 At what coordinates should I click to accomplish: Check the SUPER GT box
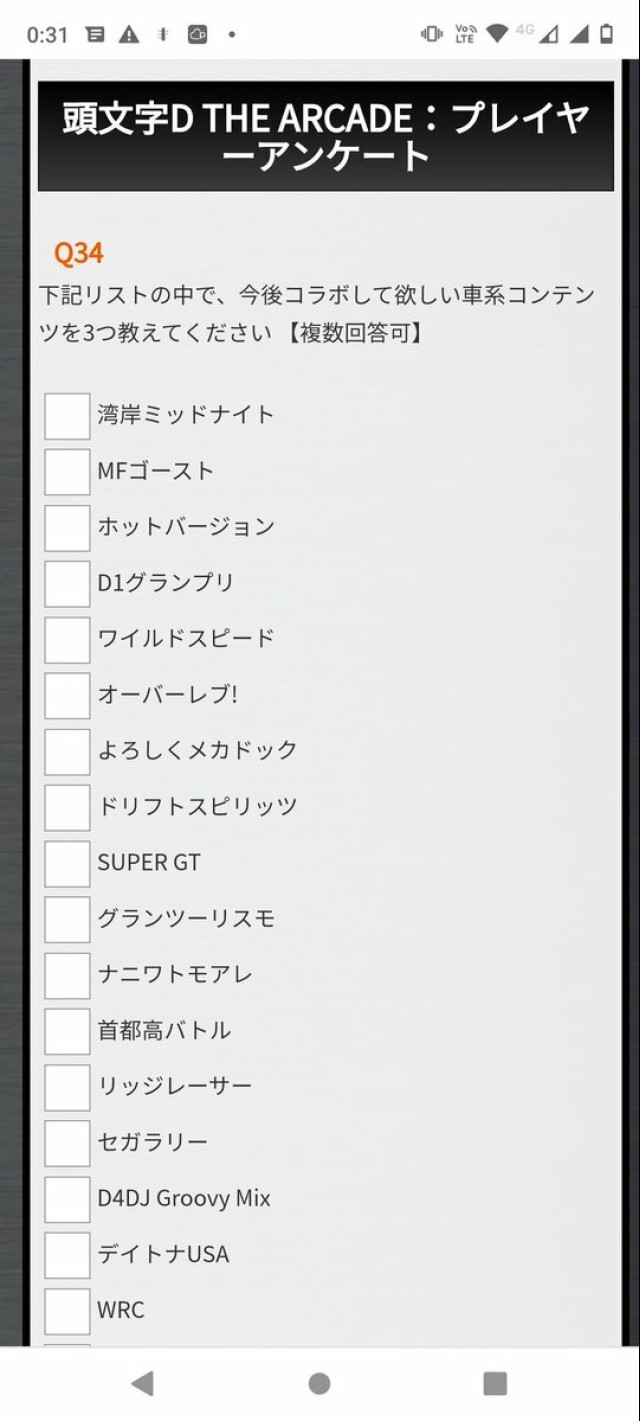click(67, 864)
